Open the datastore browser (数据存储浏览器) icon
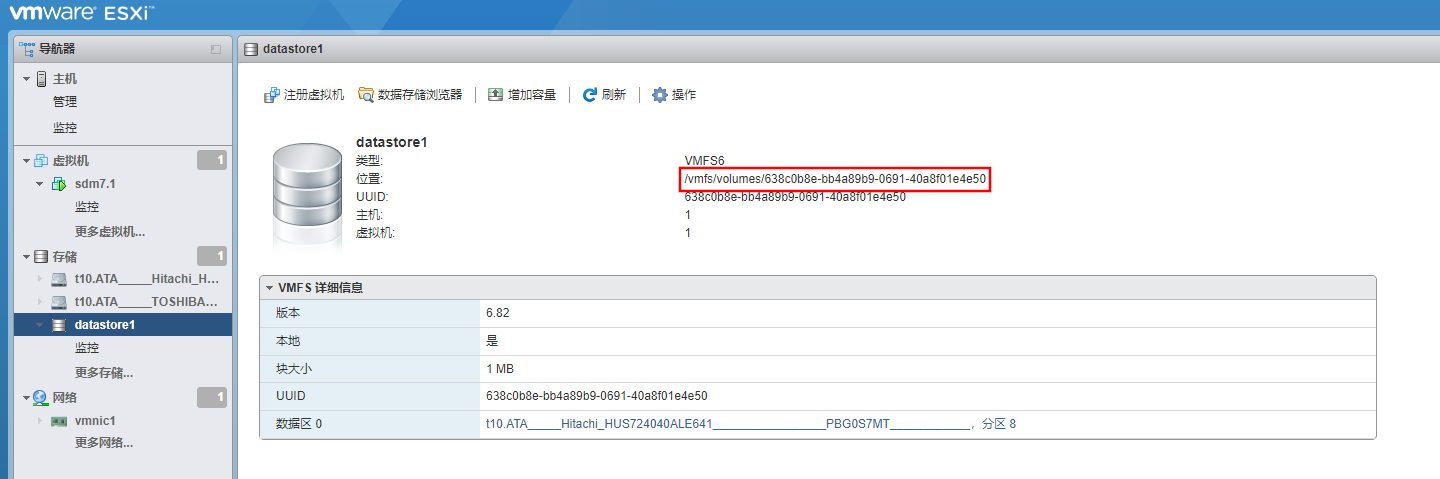 click(366, 95)
